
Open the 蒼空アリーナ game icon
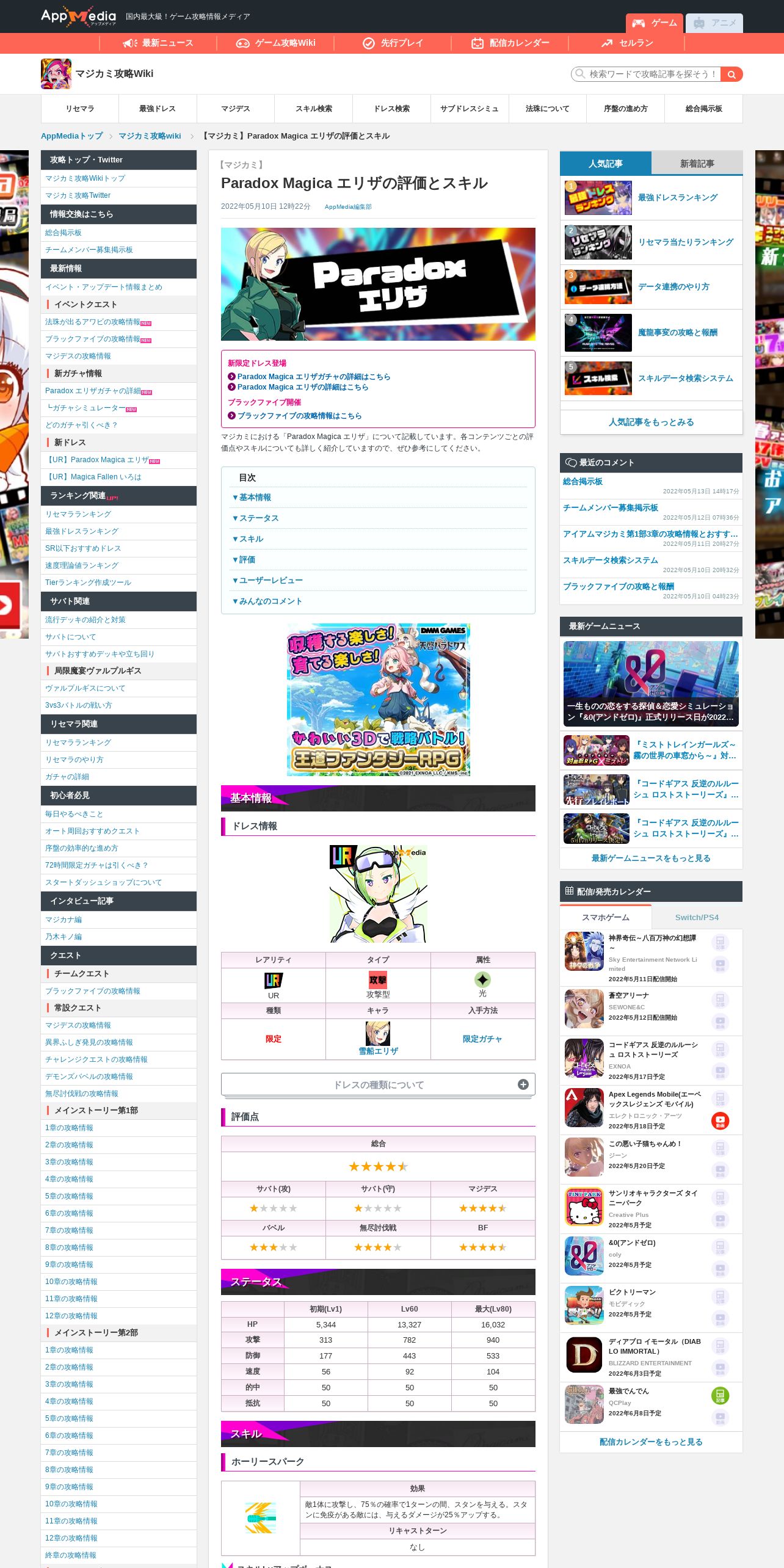[584, 1009]
